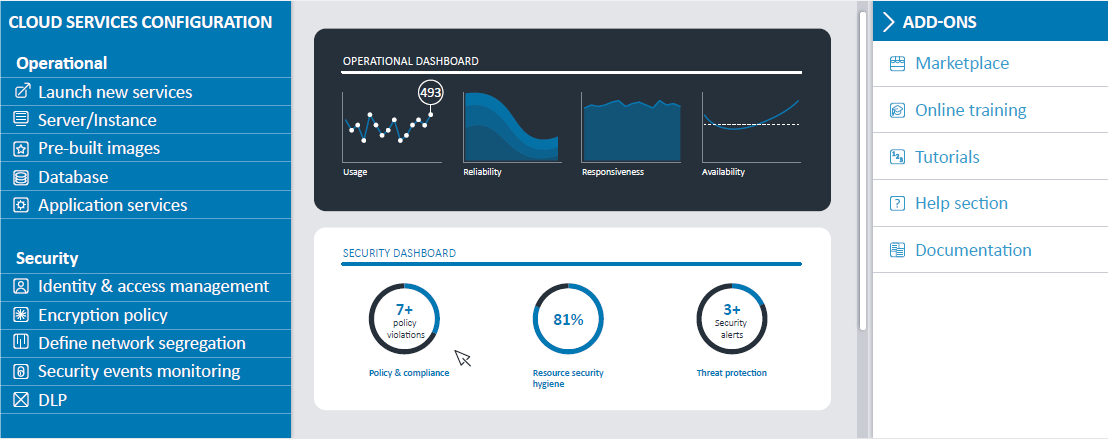Click the Help section question mark icon

pyautogui.click(x=897, y=204)
